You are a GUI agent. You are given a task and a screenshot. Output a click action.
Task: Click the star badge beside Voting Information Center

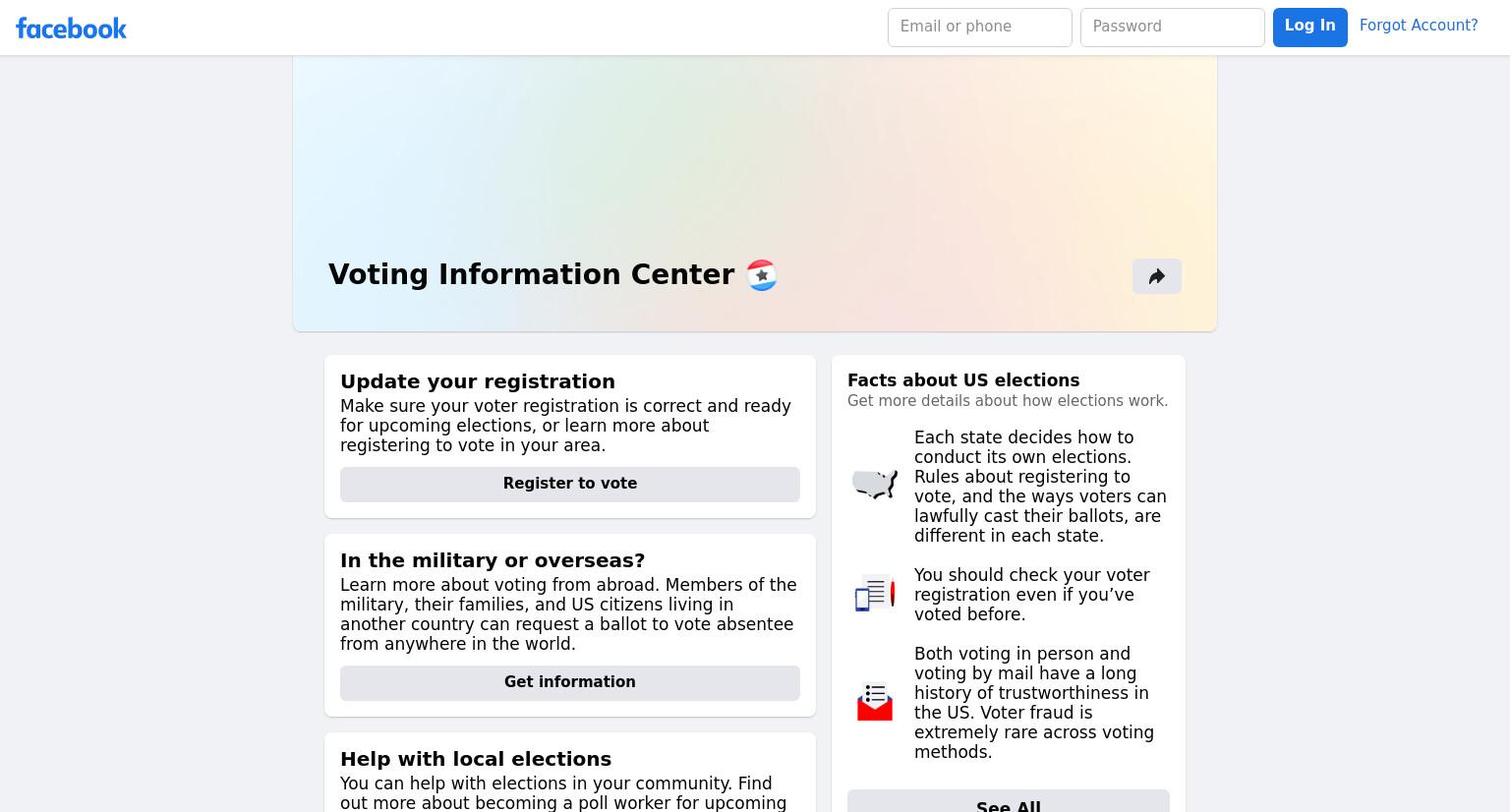click(762, 275)
